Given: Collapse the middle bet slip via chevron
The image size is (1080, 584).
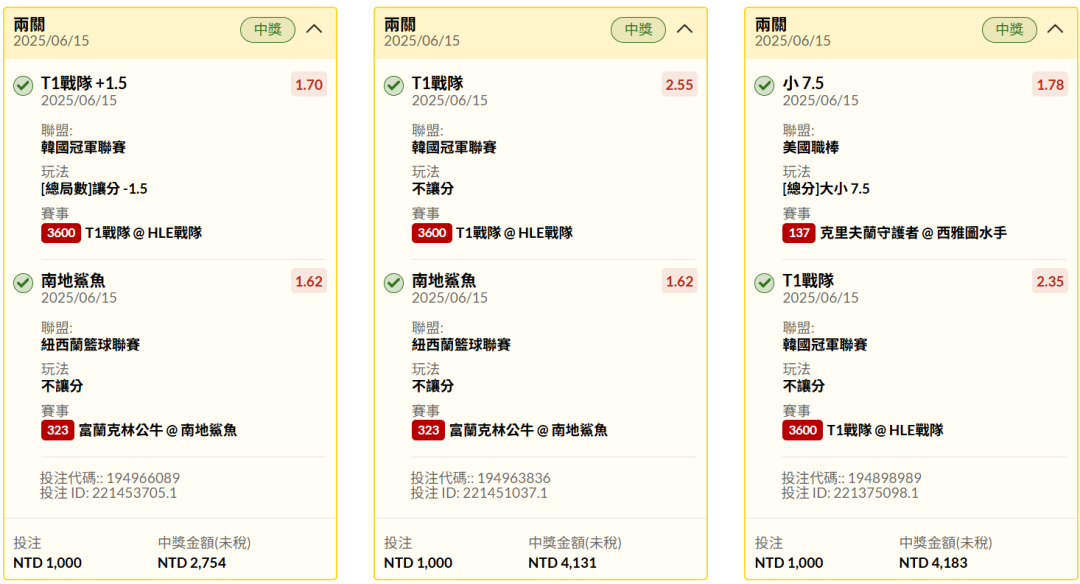Looking at the screenshot, I should [685, 29].
